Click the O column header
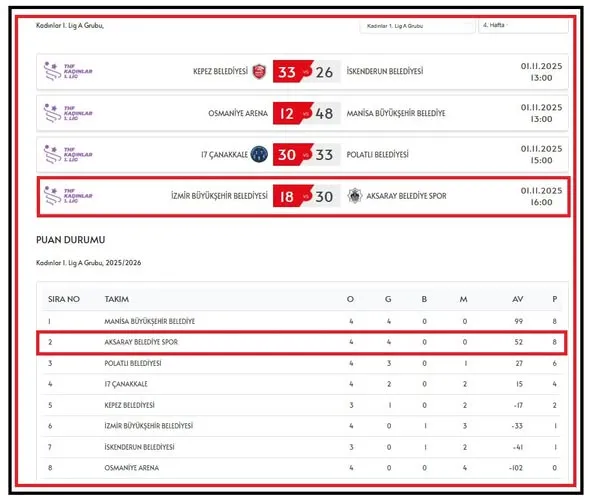The height and width of the screenshot is (500, 590). [x=350, y=299]
